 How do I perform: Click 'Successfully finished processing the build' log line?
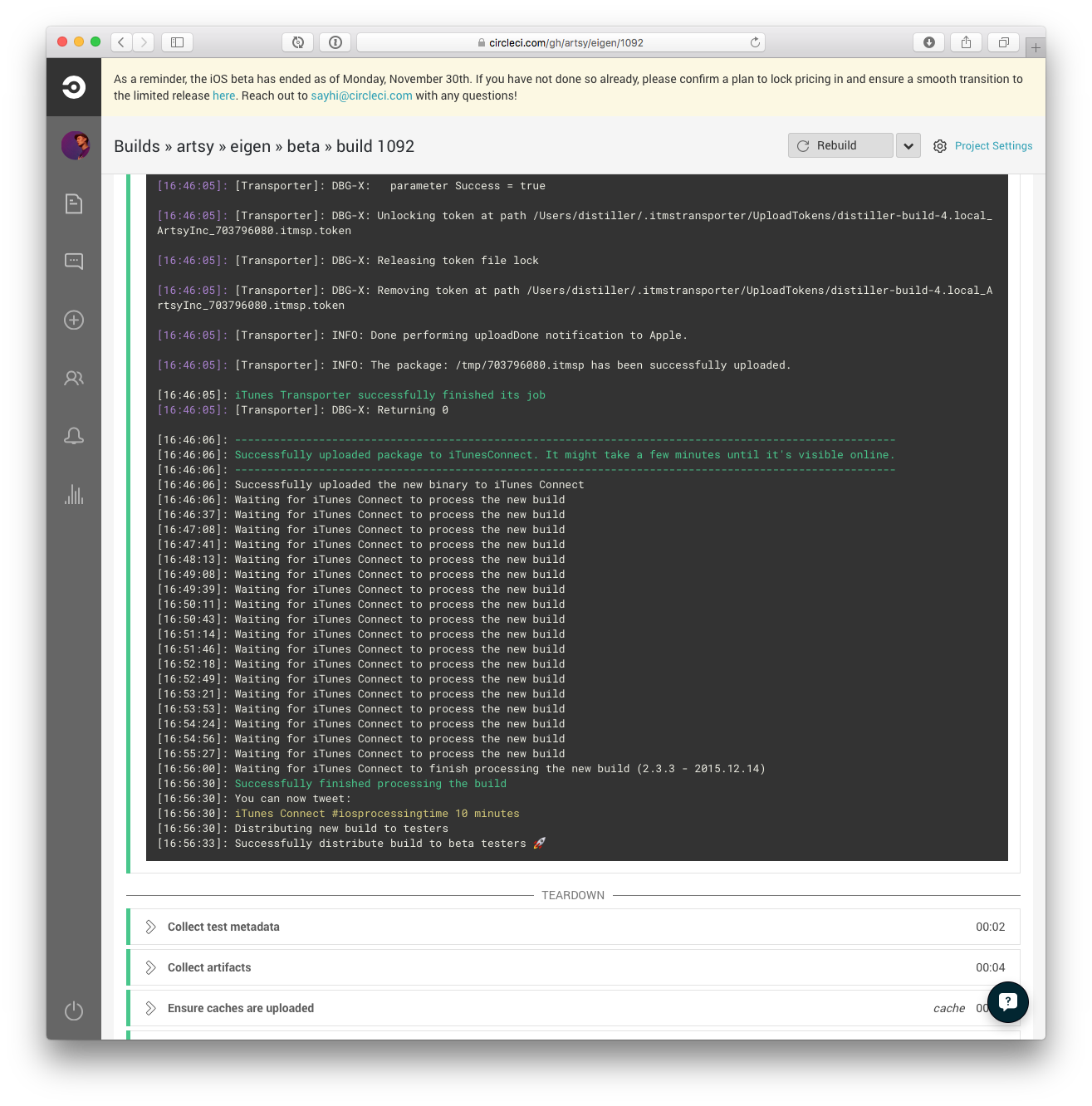pyautogui.click(x=370, y=784)
